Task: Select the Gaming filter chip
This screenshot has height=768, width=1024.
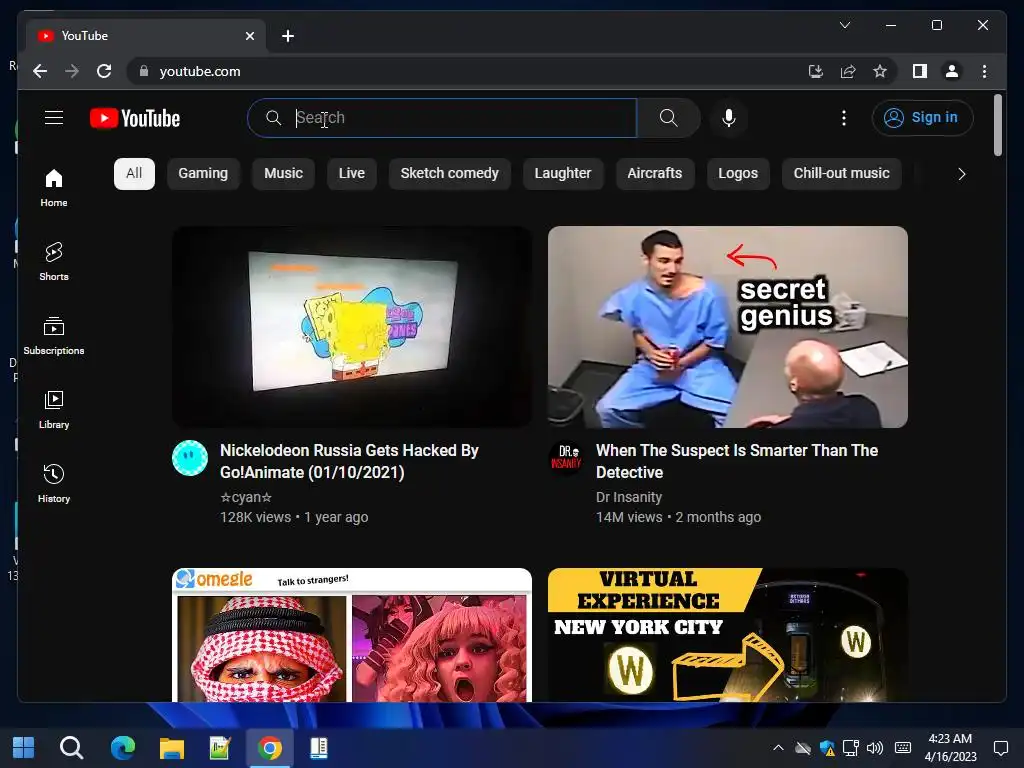Action: click(x=203, y=174)
